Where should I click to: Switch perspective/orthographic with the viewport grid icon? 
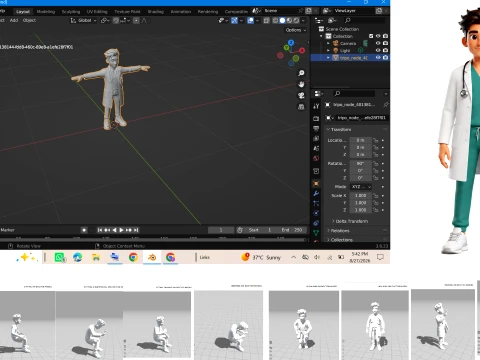(301, 107)
